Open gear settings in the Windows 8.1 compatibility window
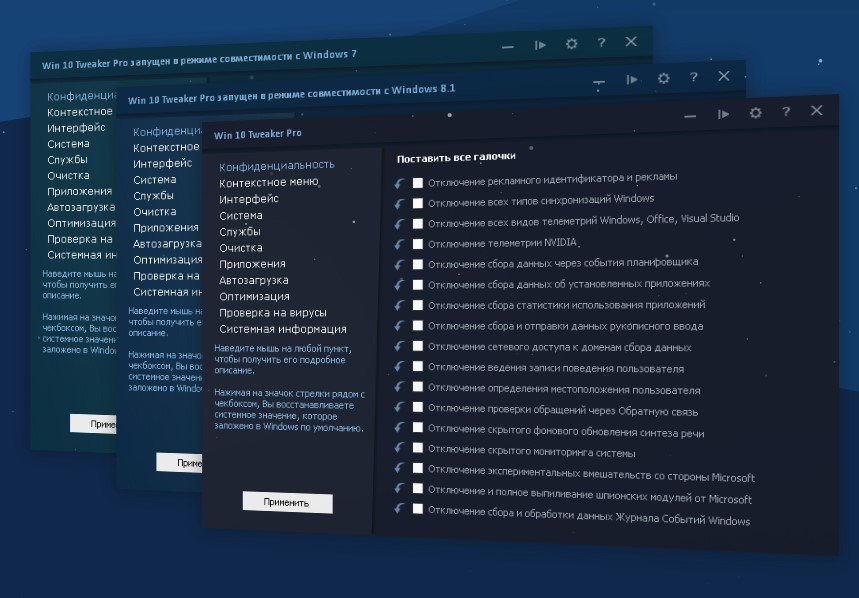Screen dimensions: 859x598 click(663, 78)
